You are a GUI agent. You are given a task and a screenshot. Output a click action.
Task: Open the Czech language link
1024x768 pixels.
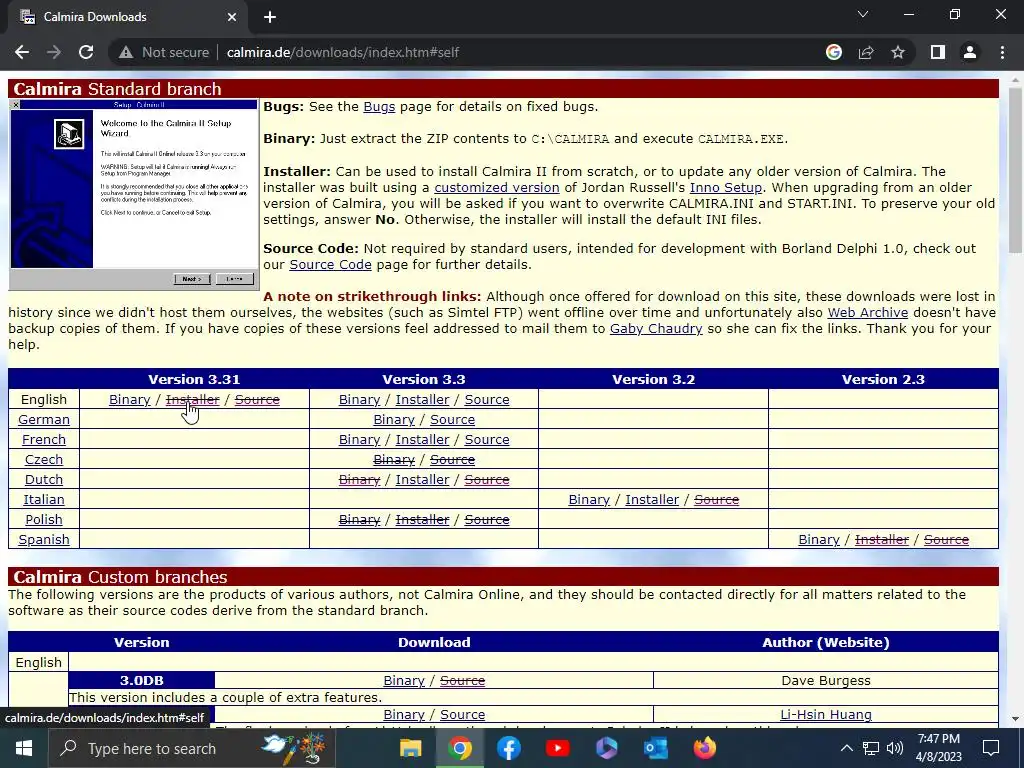[44, 460]
